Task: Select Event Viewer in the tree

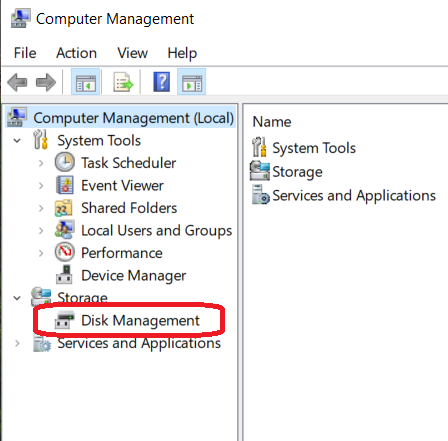Action: 122,186
